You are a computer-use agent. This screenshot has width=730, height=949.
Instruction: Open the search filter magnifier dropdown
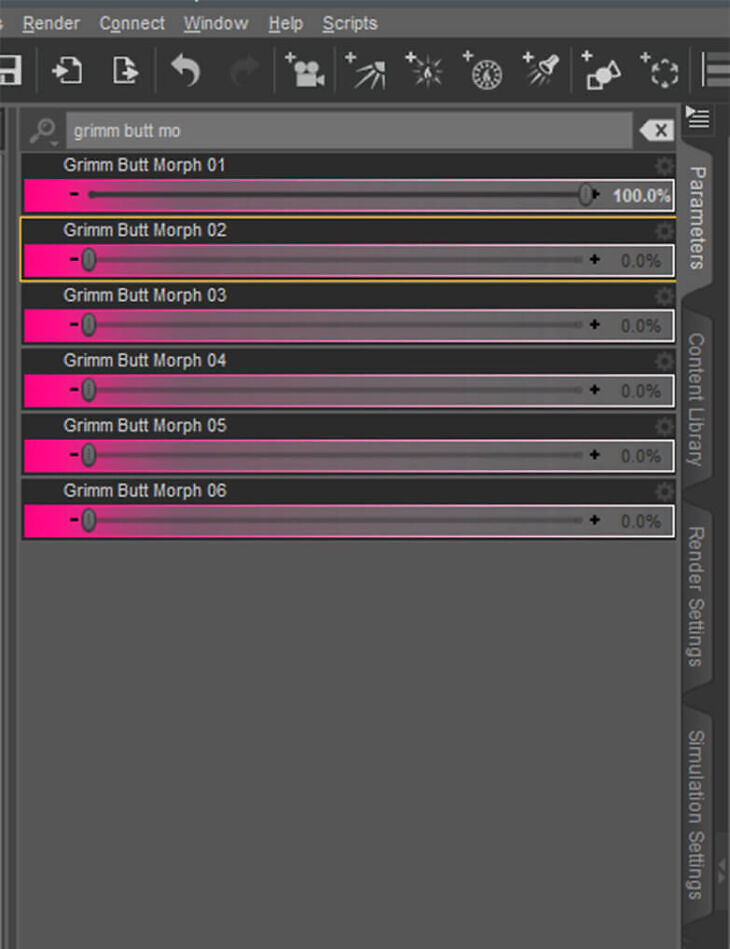tap(44, 131)
